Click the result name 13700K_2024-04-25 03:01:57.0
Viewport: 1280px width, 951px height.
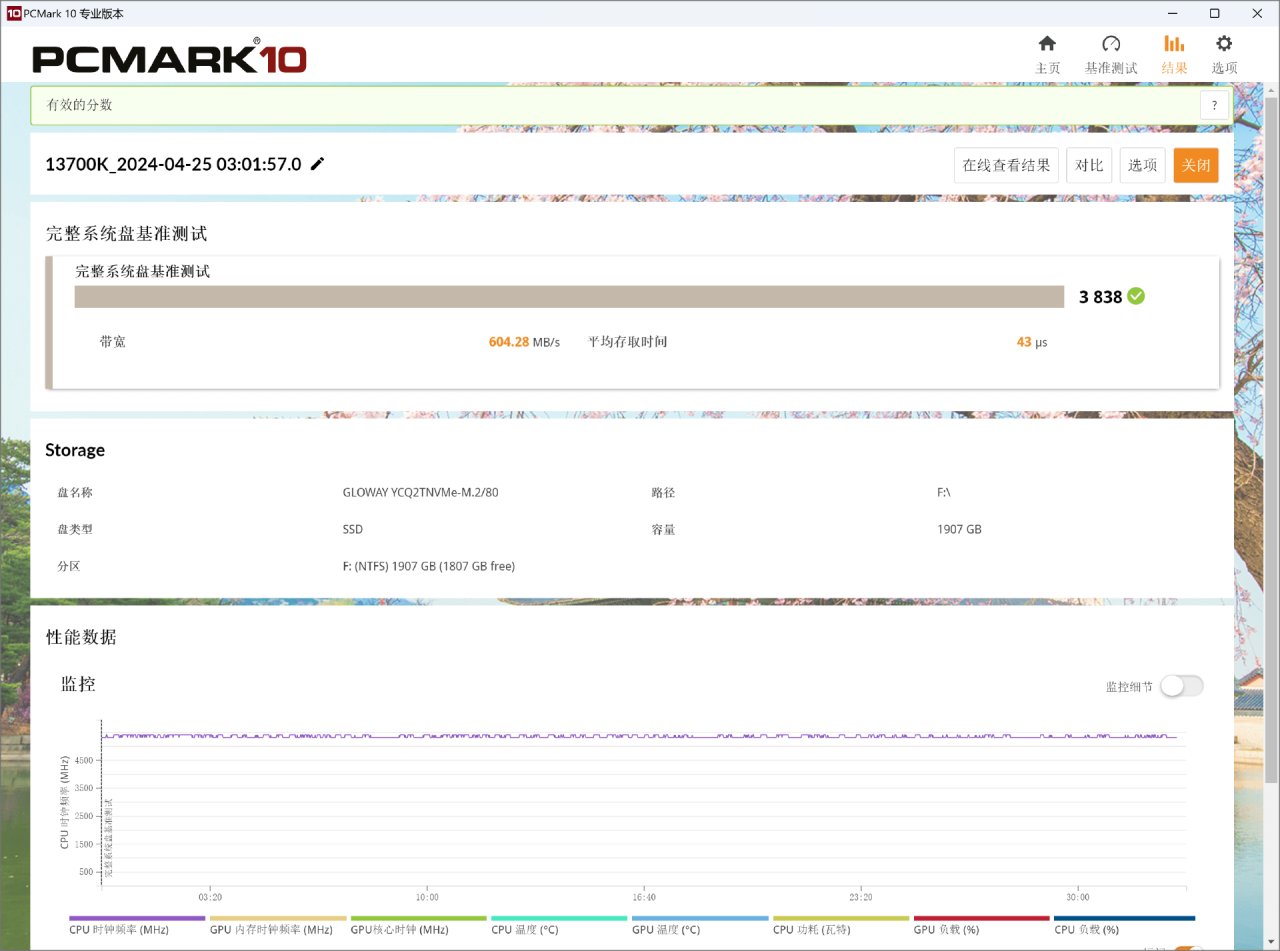[173, 164]
